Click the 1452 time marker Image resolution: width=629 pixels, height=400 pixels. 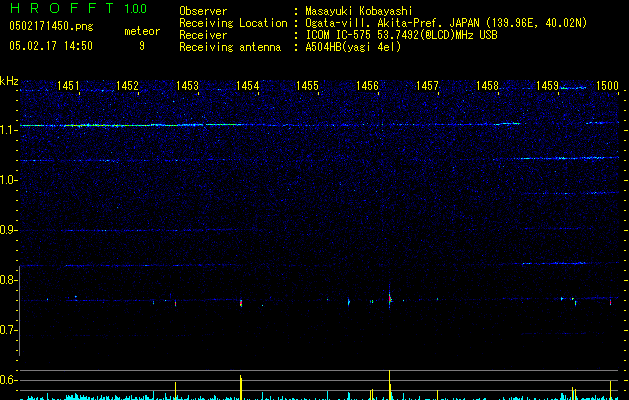click(127, 86)
